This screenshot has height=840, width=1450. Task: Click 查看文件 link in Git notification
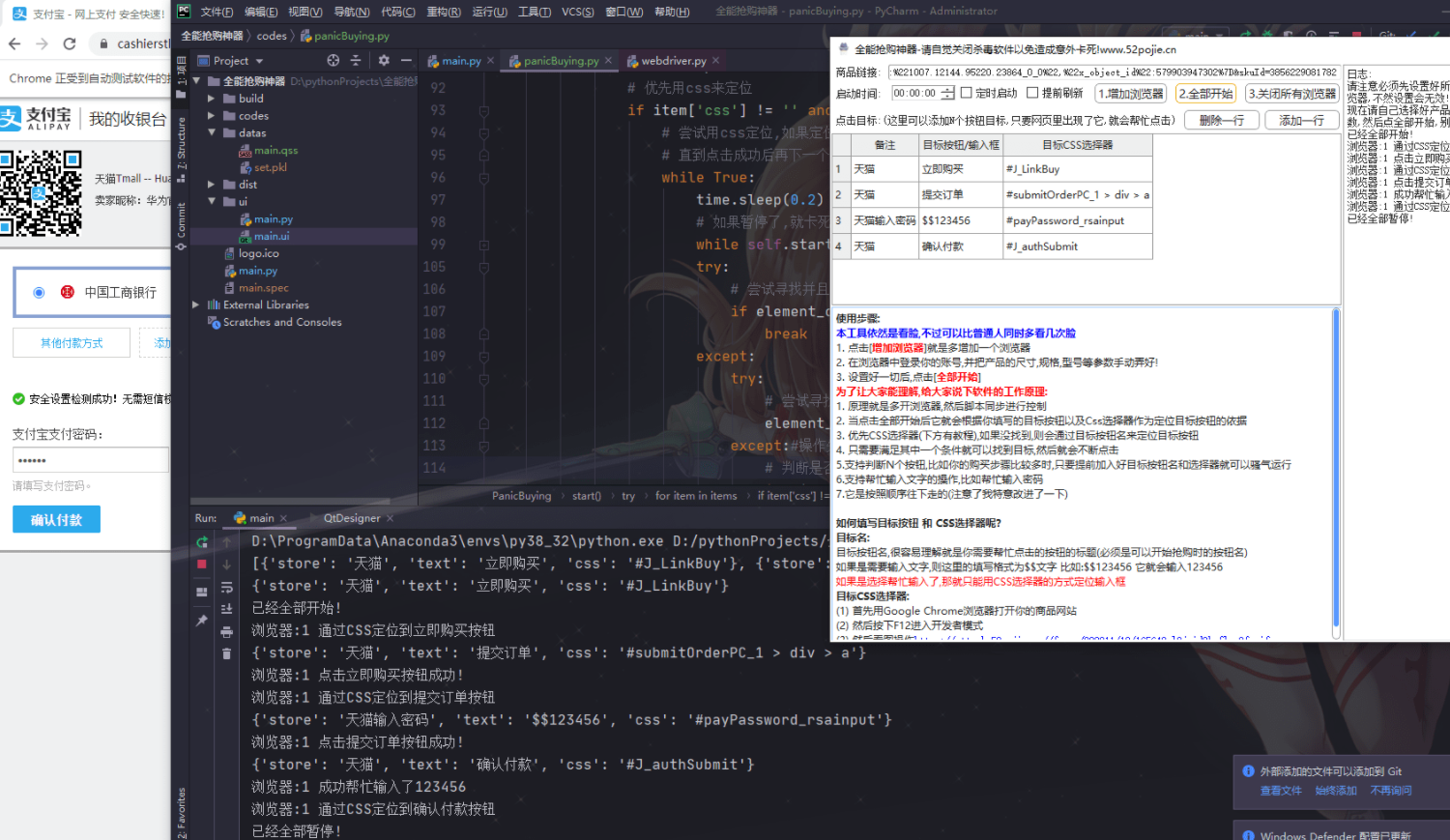pyautogui.click(x=1281, y=791)
